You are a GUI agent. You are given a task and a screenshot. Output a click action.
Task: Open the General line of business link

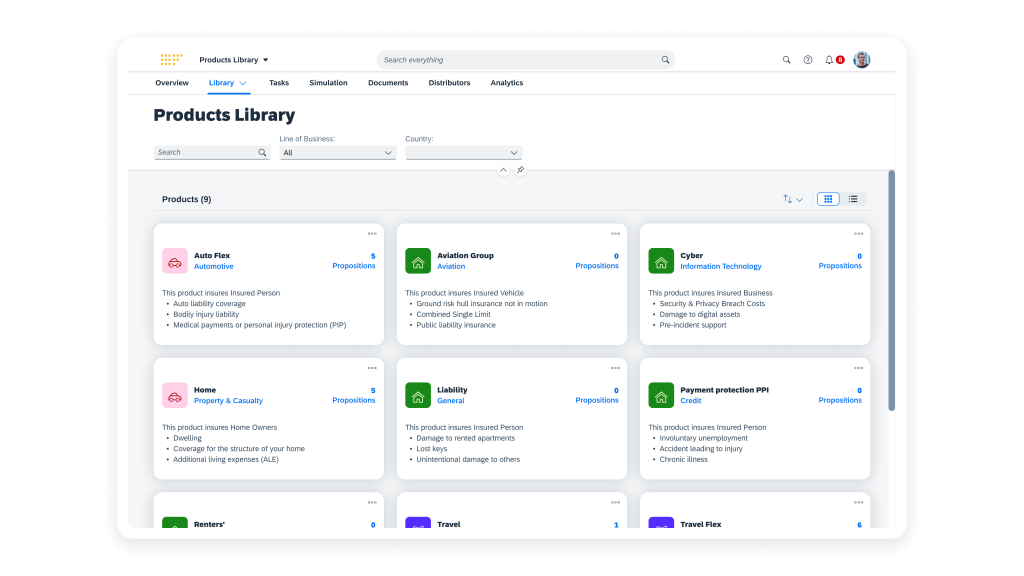point(451,401)
